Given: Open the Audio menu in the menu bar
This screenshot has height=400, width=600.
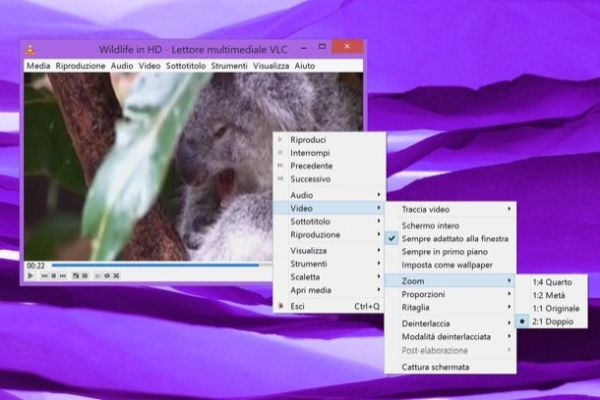Looking at the screenshot, I should point(122,66).
